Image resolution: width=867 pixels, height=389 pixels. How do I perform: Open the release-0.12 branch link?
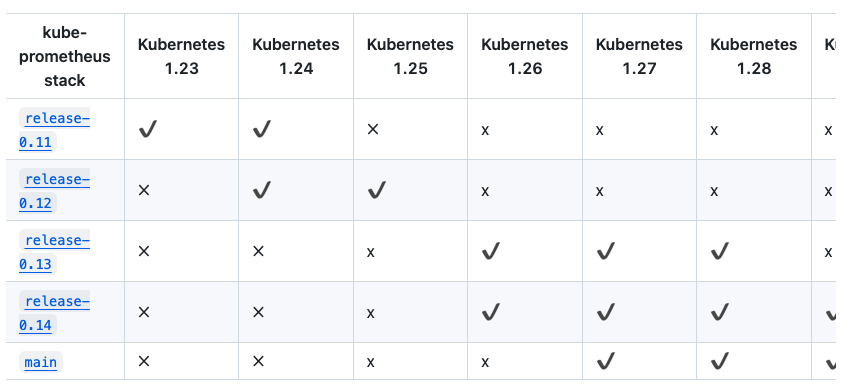(54, 191)
